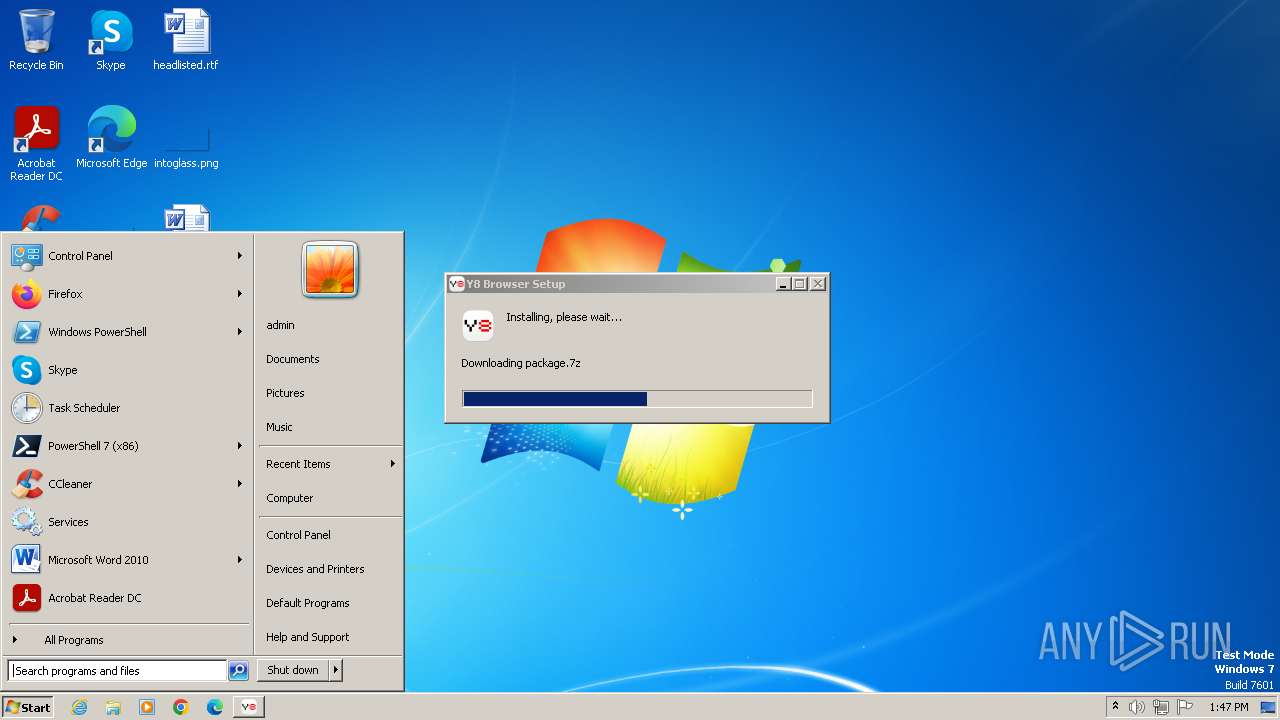Click the Y8 logo in the setup dialog
This screenshot has height=720, width=1280.
(478, 325)
